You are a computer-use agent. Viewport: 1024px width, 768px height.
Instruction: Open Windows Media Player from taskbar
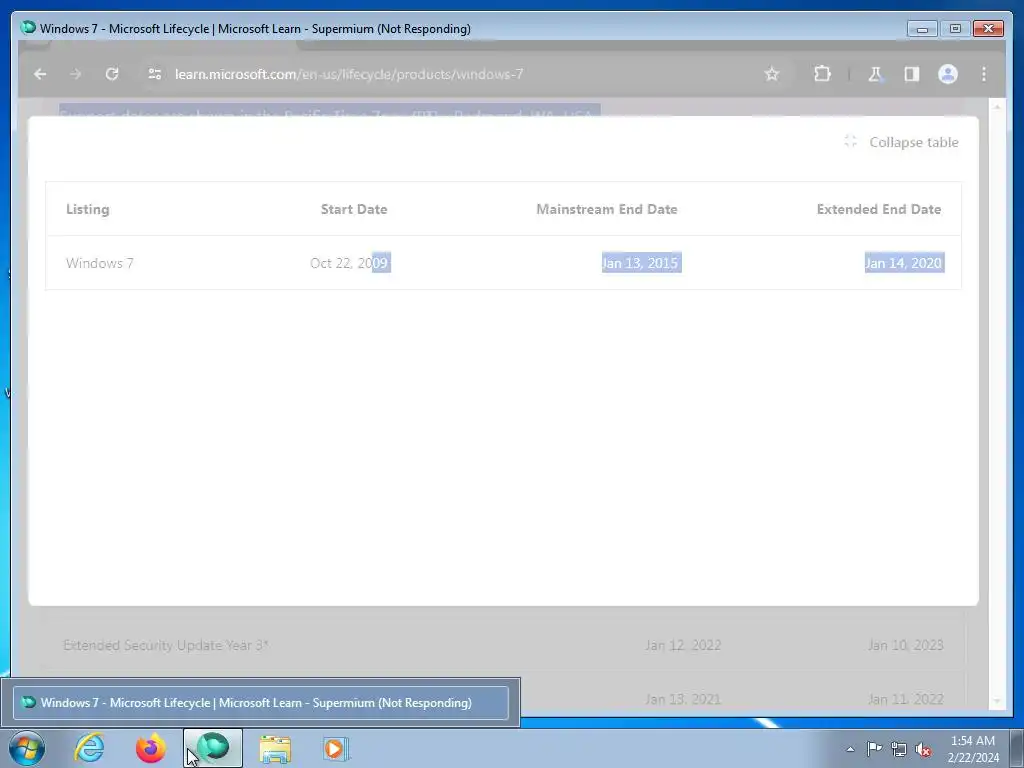336,748
